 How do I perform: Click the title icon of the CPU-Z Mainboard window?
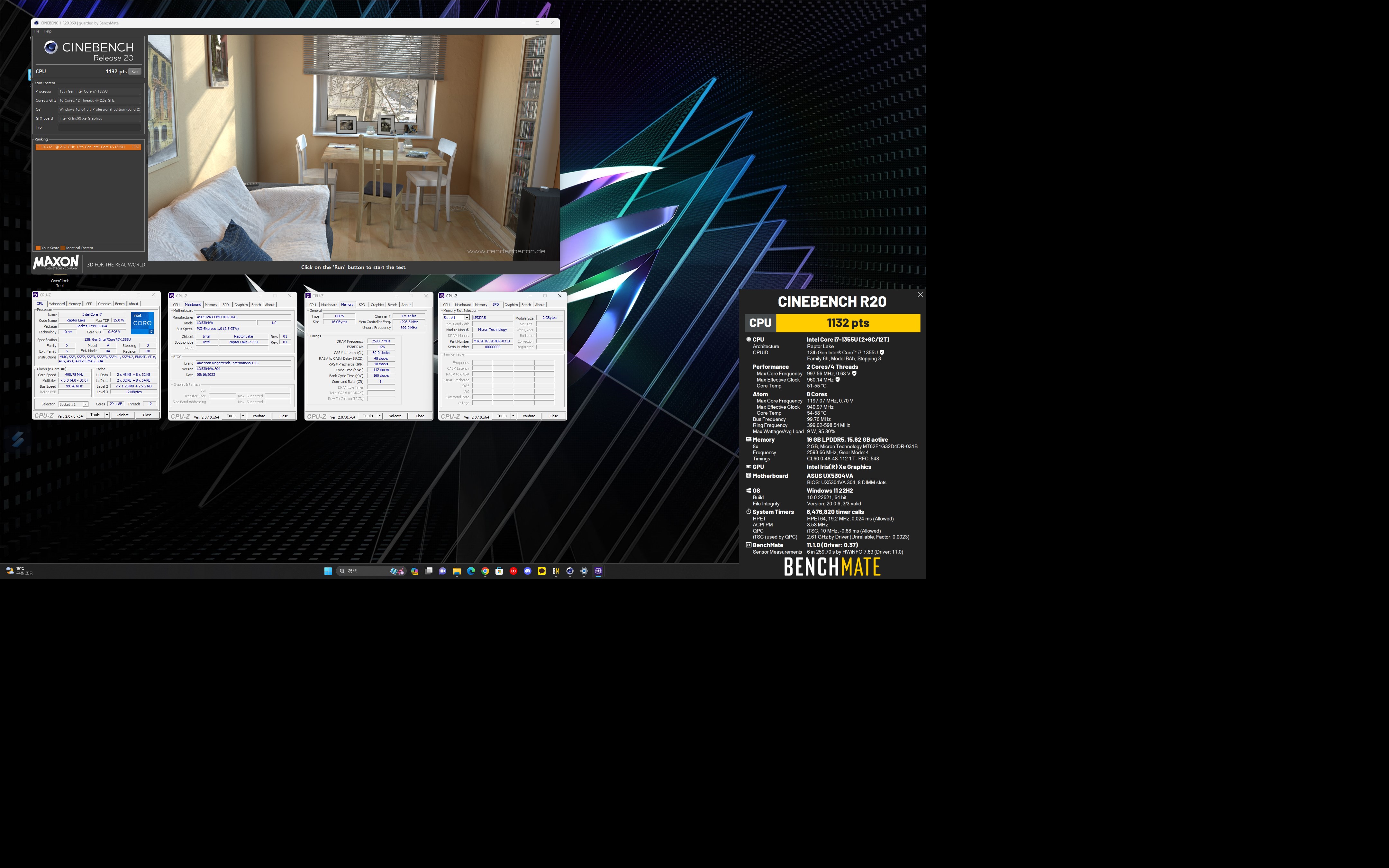[172, 296]
